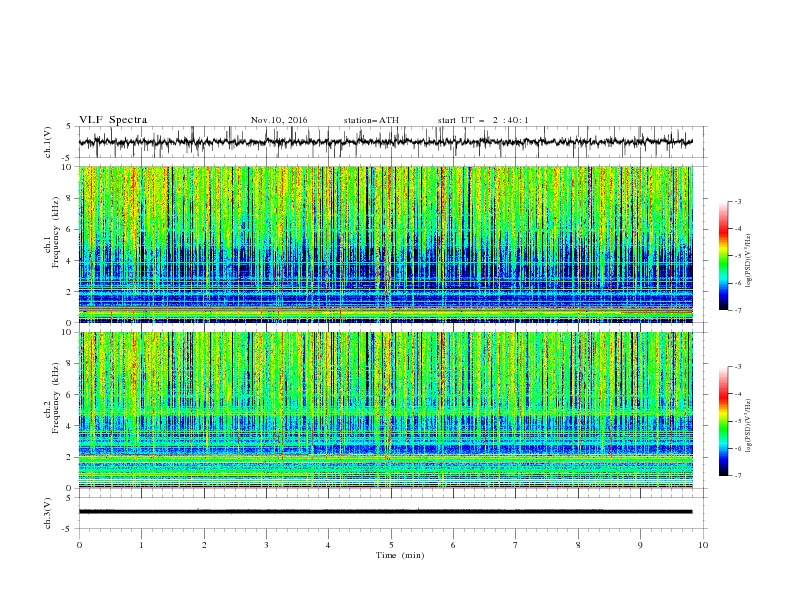The width and height of the screenshot is (792, 612).
Task: Click lower colorbar log(PSD)(V²/Hz) label
Action: (749, 425)
